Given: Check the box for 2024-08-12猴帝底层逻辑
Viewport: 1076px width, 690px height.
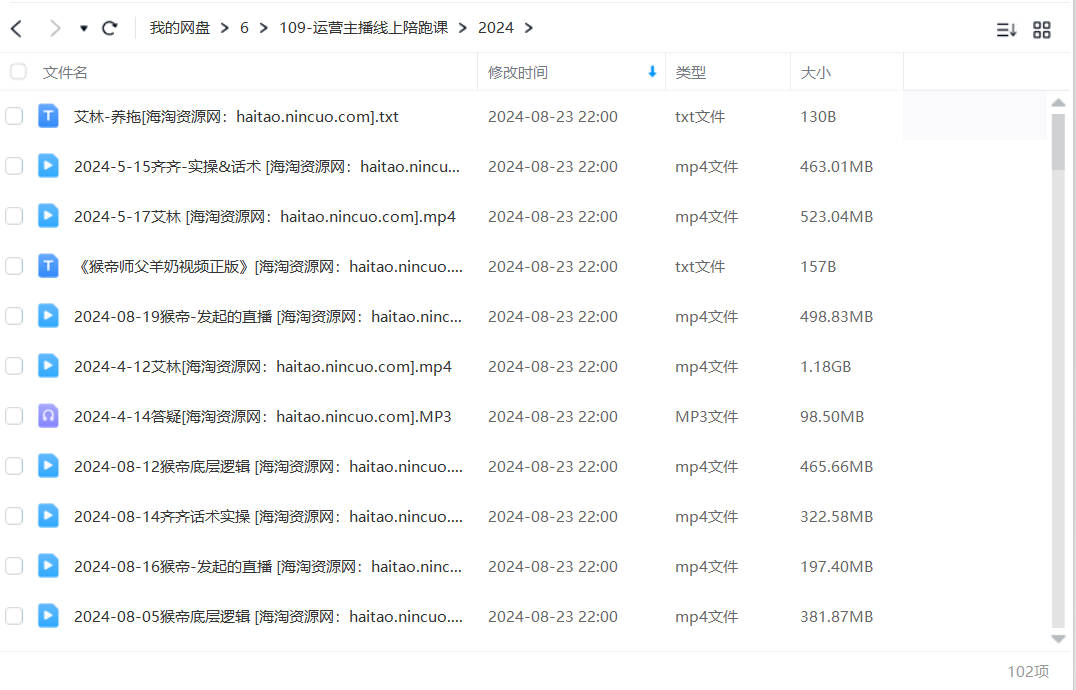Looking at the screenshot, I should 14,466.
